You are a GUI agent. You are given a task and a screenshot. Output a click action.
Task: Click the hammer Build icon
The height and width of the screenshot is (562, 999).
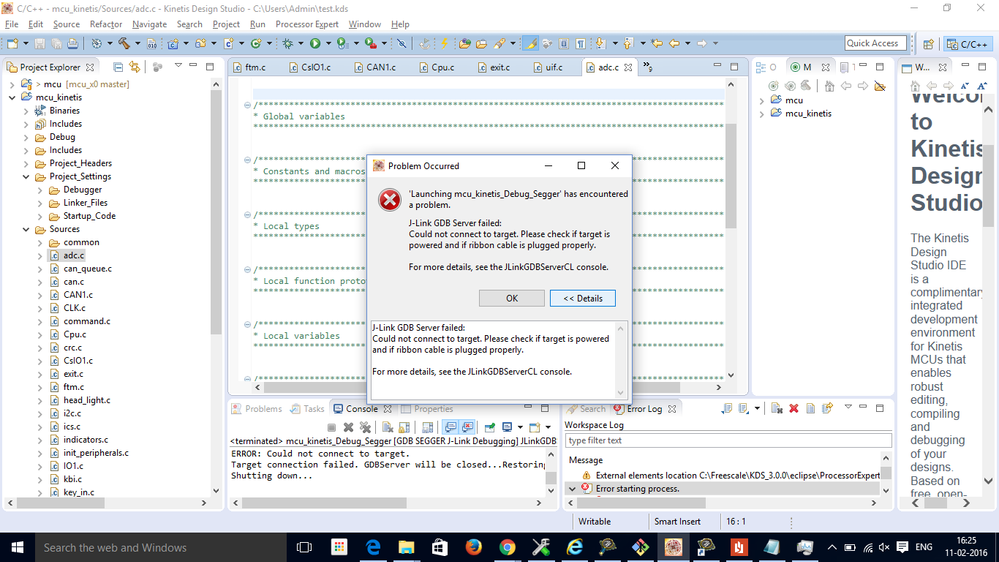pyautogui.click(x=124, y=43)
